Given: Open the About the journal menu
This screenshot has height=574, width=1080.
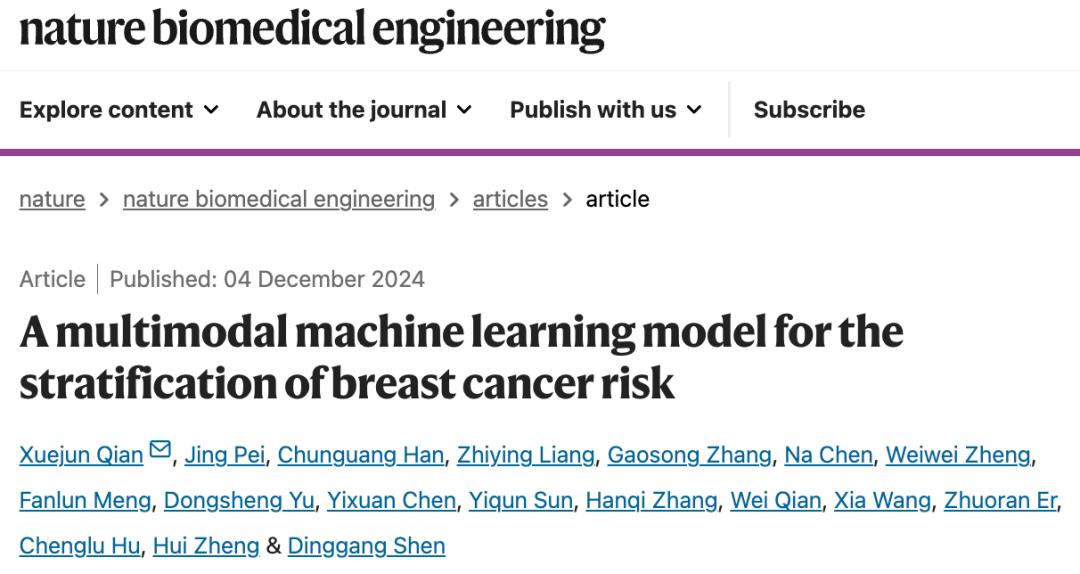Looking at the screenshot, I should 364,110.
